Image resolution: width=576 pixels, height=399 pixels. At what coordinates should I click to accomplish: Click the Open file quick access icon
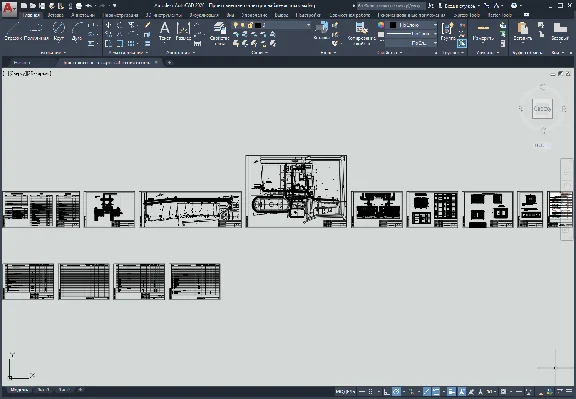[x=33, y=6]
